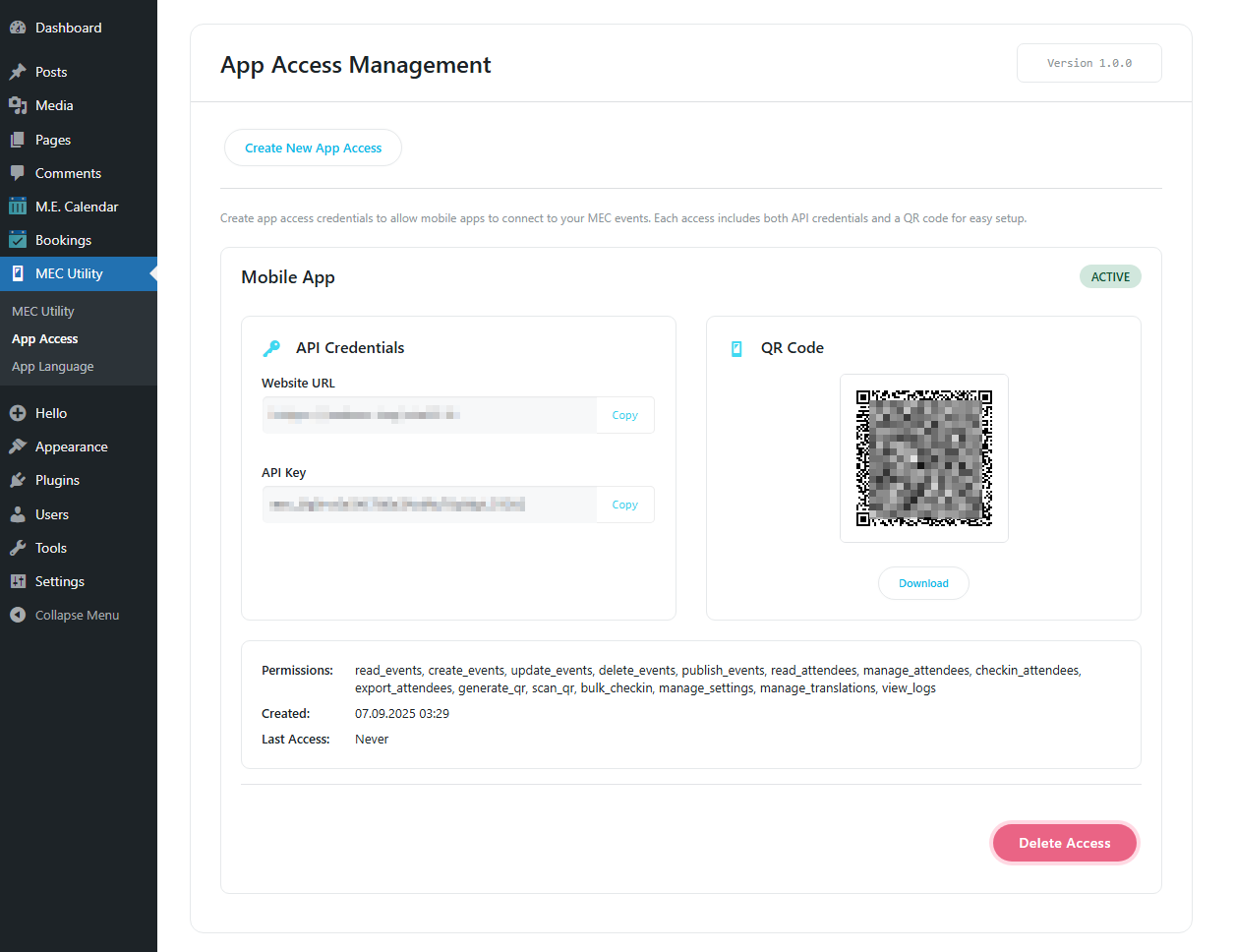Image resolution: width=1235 pixels, height=952 pixels.
Task: Open Media via its sidebar icon
Action: coord(18,105)
